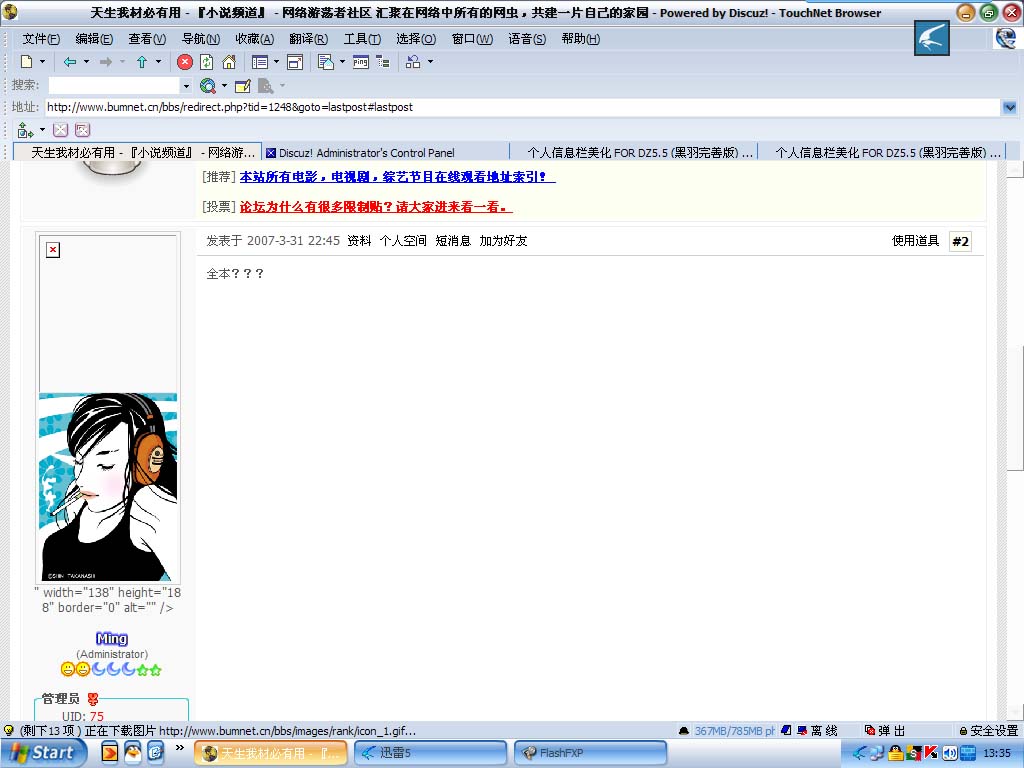1024x768 pixels.
Task: Click the Start button
Action: tap(43, 753)
